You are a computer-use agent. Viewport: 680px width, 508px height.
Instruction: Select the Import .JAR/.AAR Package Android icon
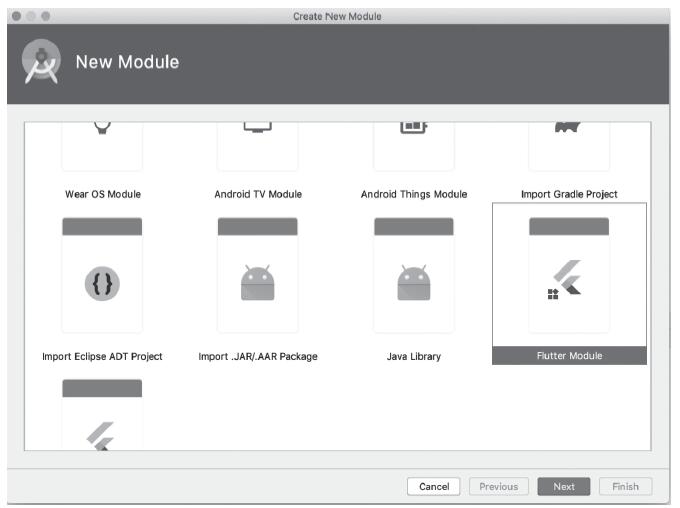(x=257, y=283)
